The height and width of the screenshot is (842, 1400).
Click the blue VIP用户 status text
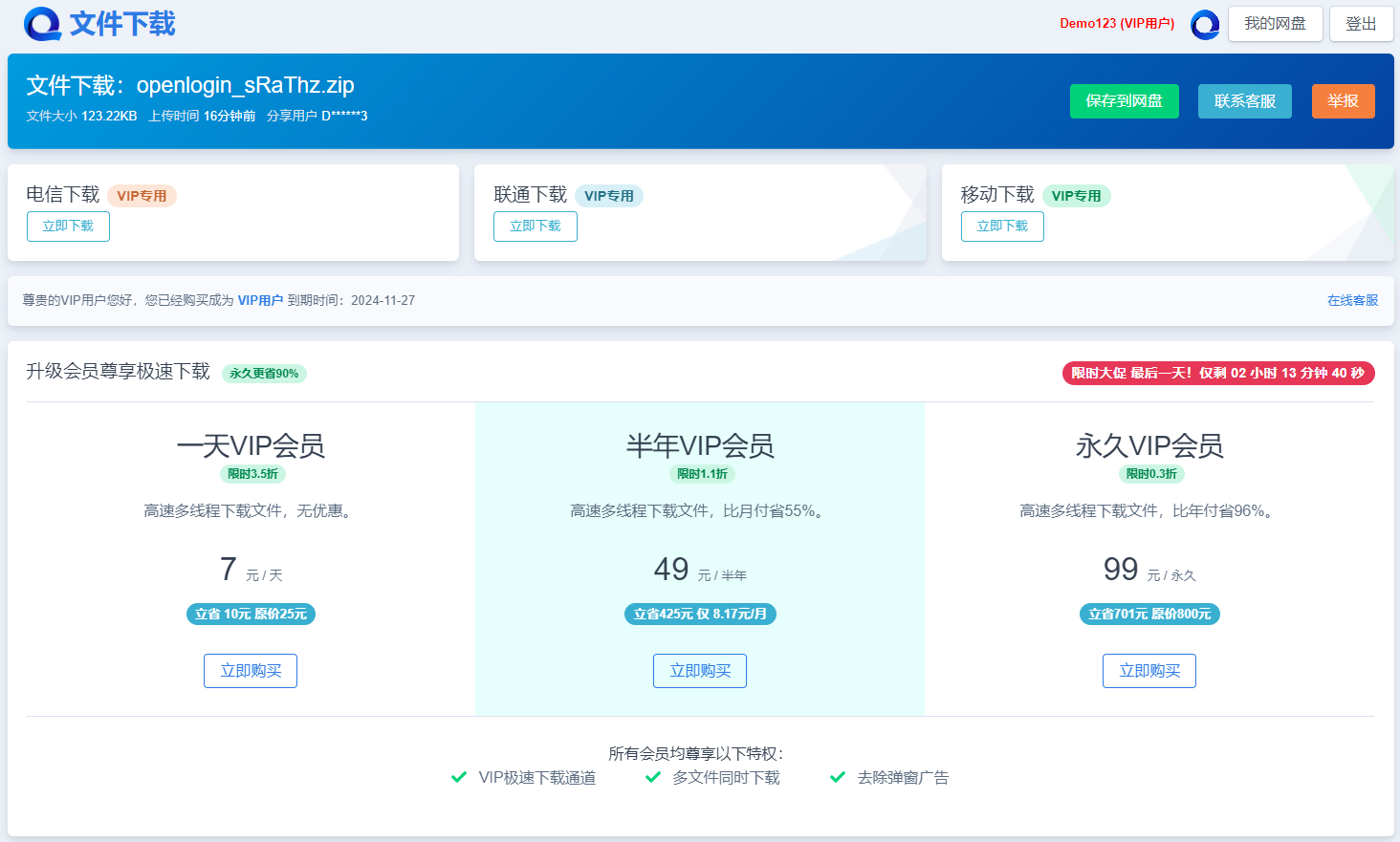pyautogui.click(x=260, y=300)
